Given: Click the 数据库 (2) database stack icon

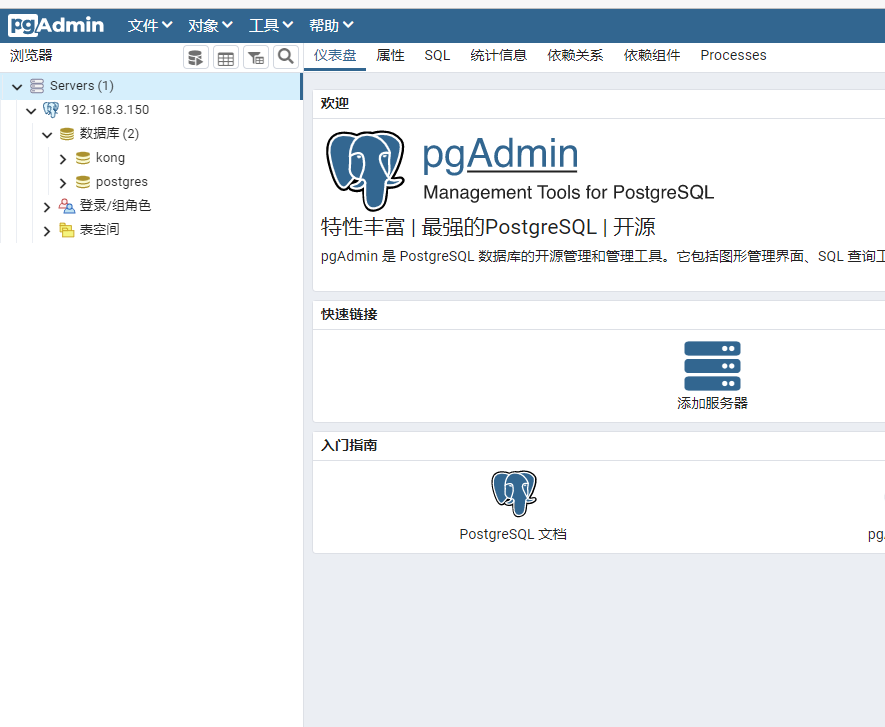Looking at the screenshot, I should click(67, 134).
